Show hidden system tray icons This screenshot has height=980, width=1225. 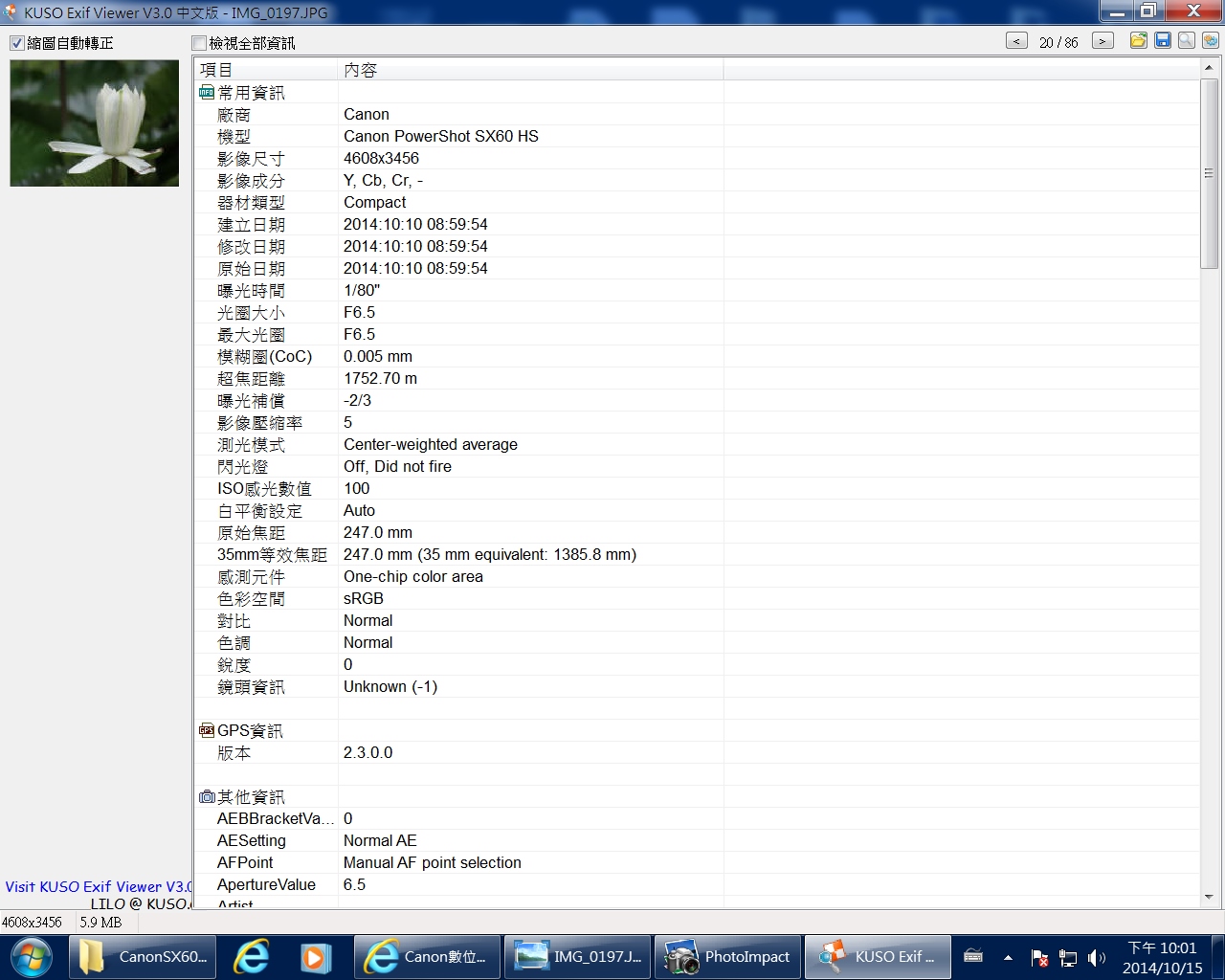pyautogui.click(x=1008, y=957)
